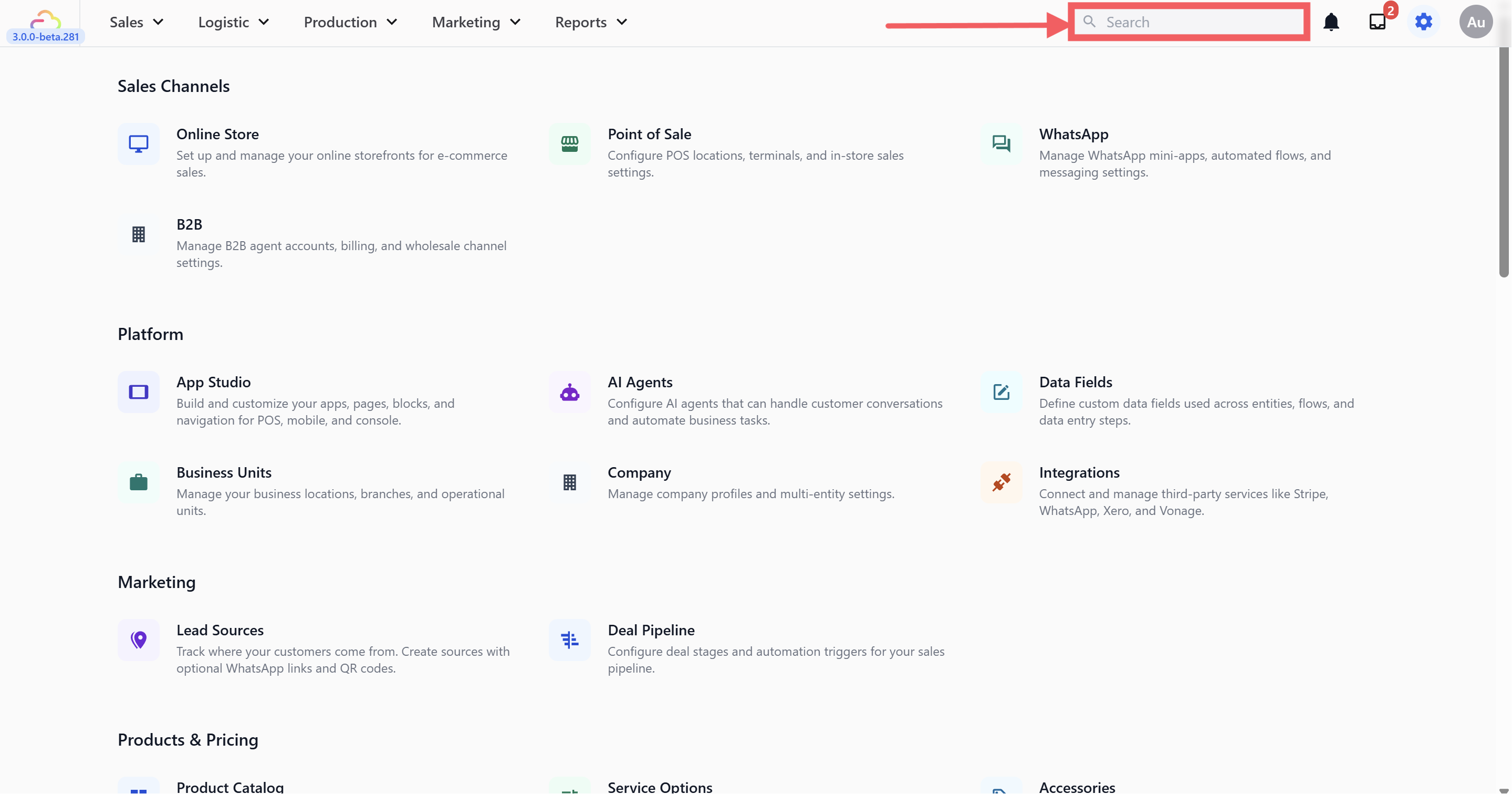Click the notifications bell icon
The height and width of the screenshot is (794, 1512).
point(1331,22)
